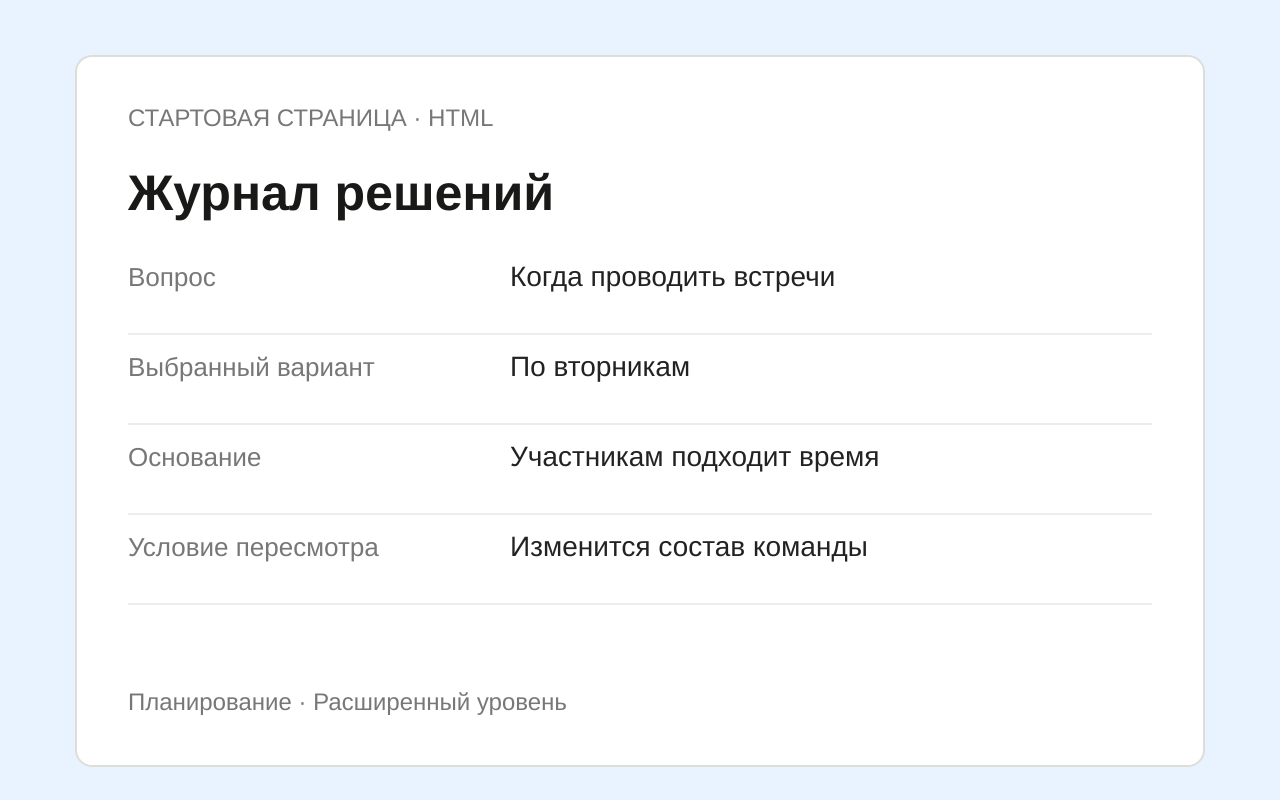1280x800 pixels.
Task: Click the value 'Изменится состав команды'
Action: (689, 547)
